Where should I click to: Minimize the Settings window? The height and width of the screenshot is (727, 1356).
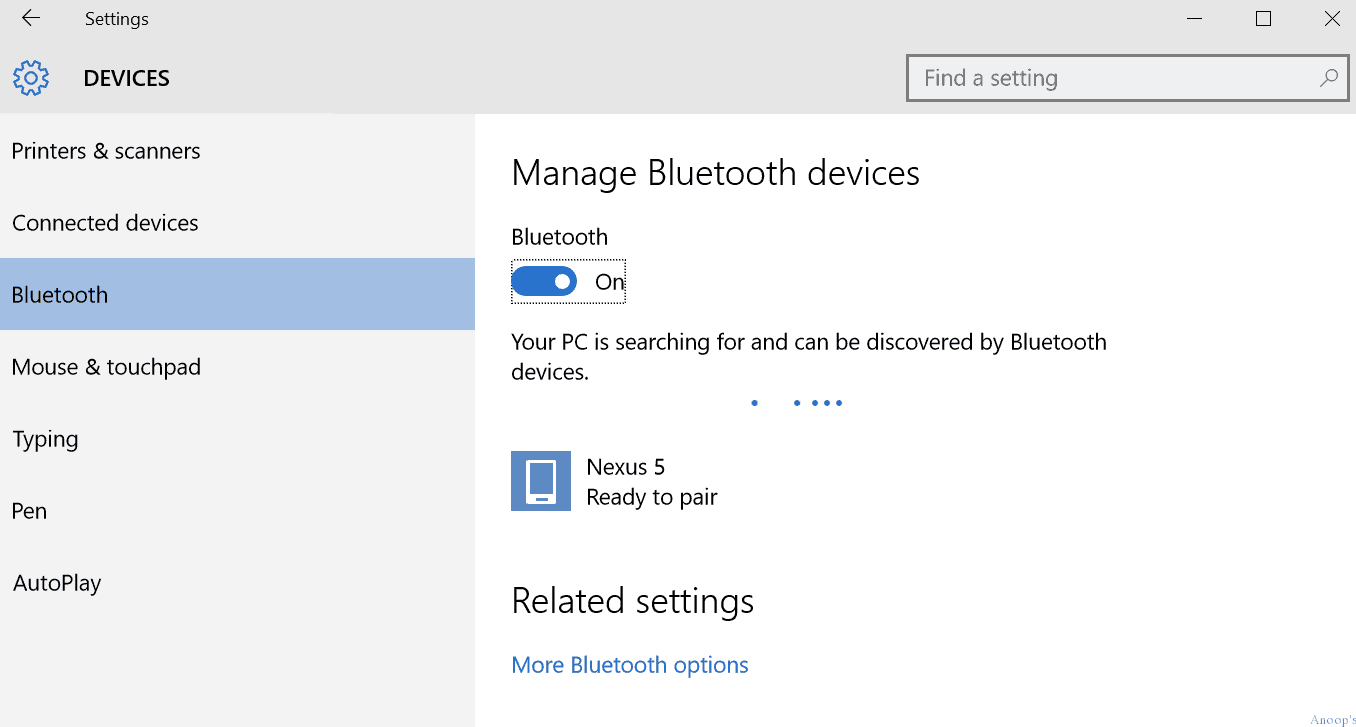(x=1195, y=18)
